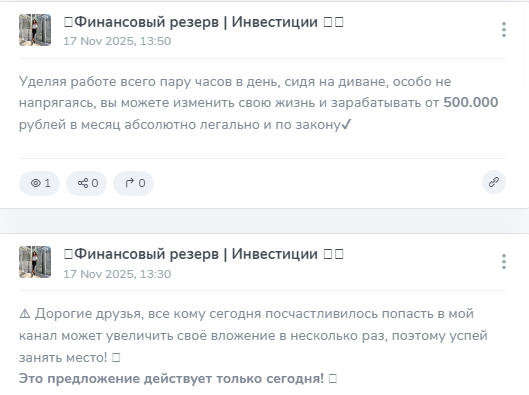
Task: Click the bold 'Это предложение действует только сегодня' line
Action: point(171,379)
